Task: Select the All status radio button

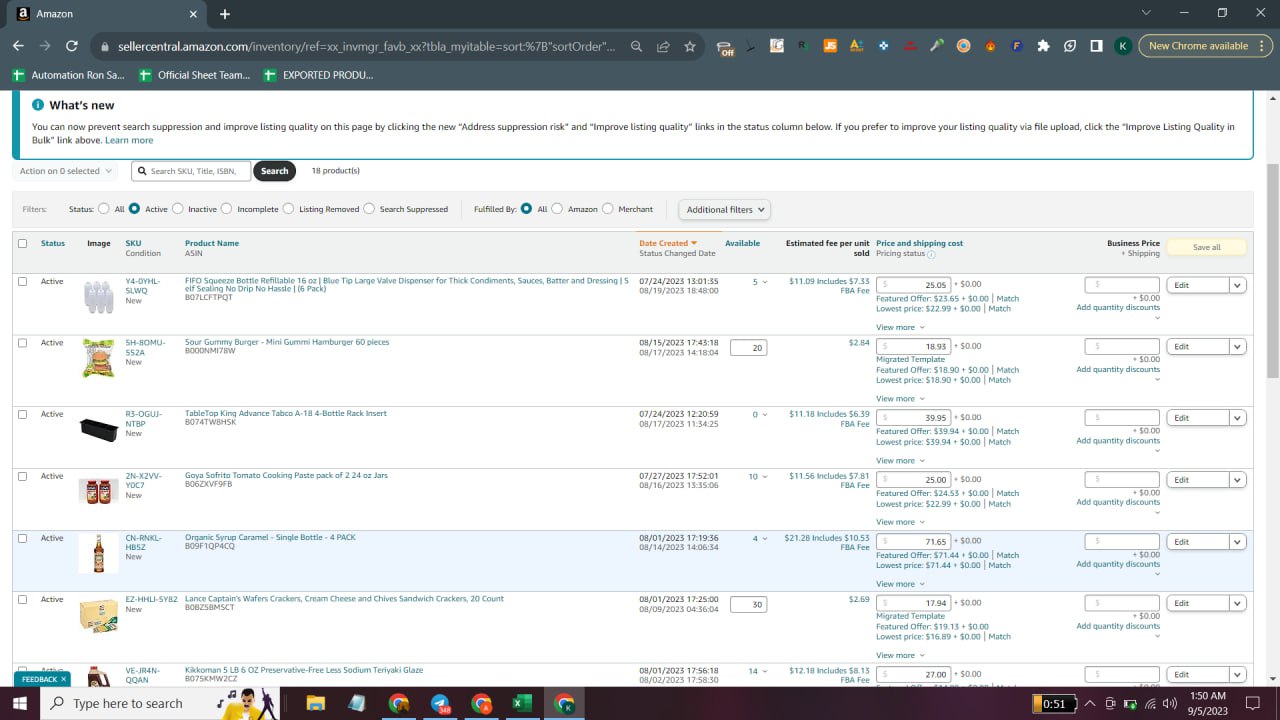Action: 104,209
